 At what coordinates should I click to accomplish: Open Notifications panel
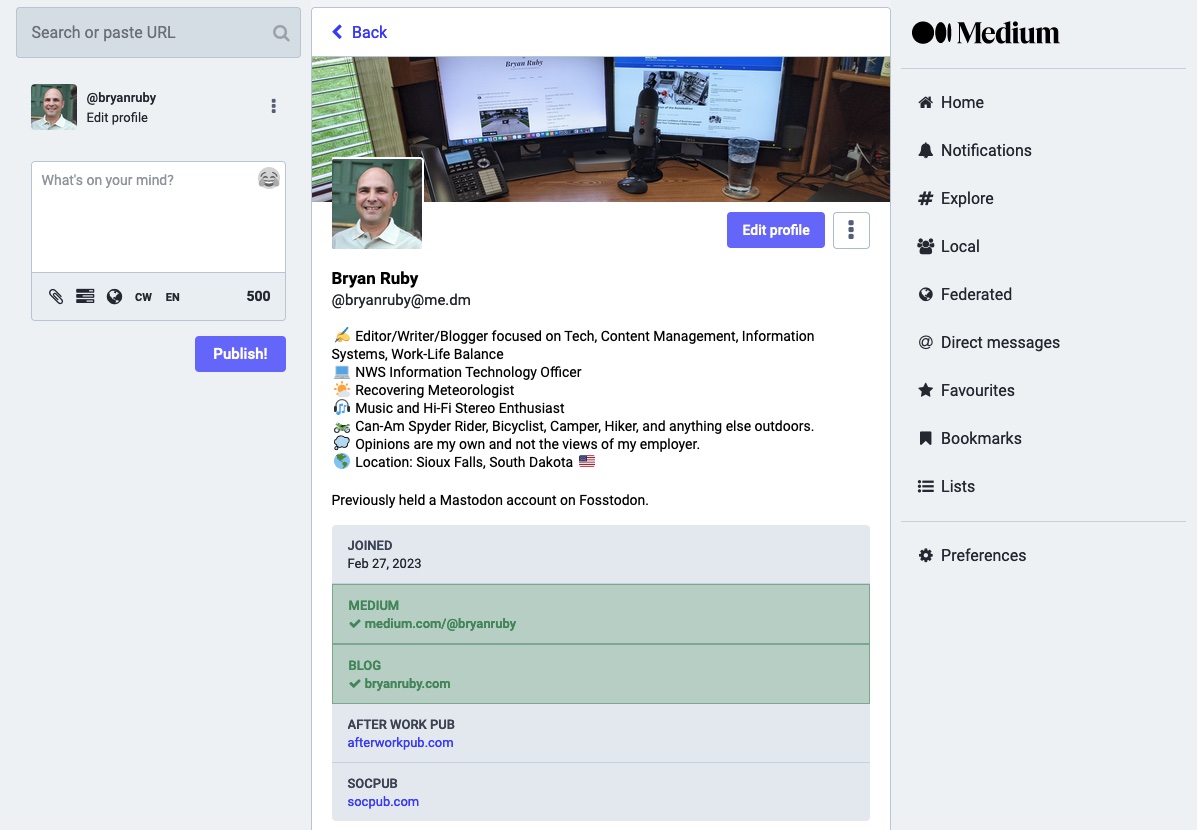click(x=985, y=150)
